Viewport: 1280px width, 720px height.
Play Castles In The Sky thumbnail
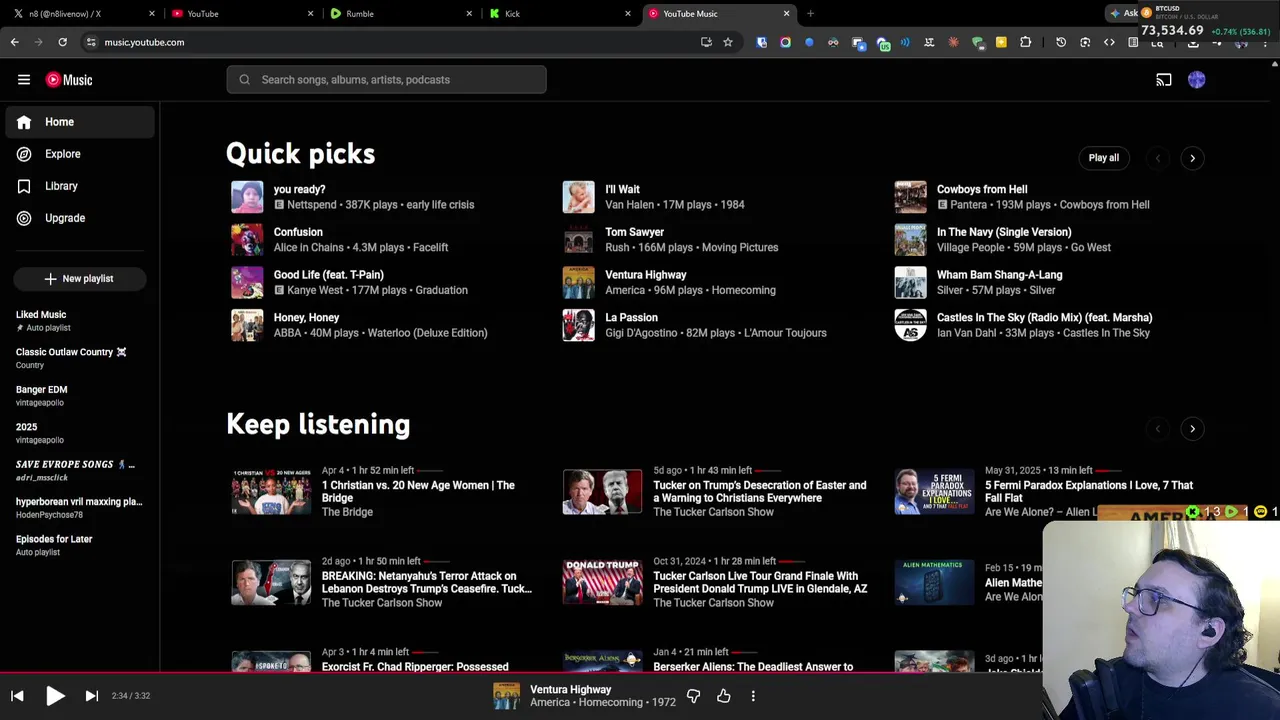click(x=910, y=325)
